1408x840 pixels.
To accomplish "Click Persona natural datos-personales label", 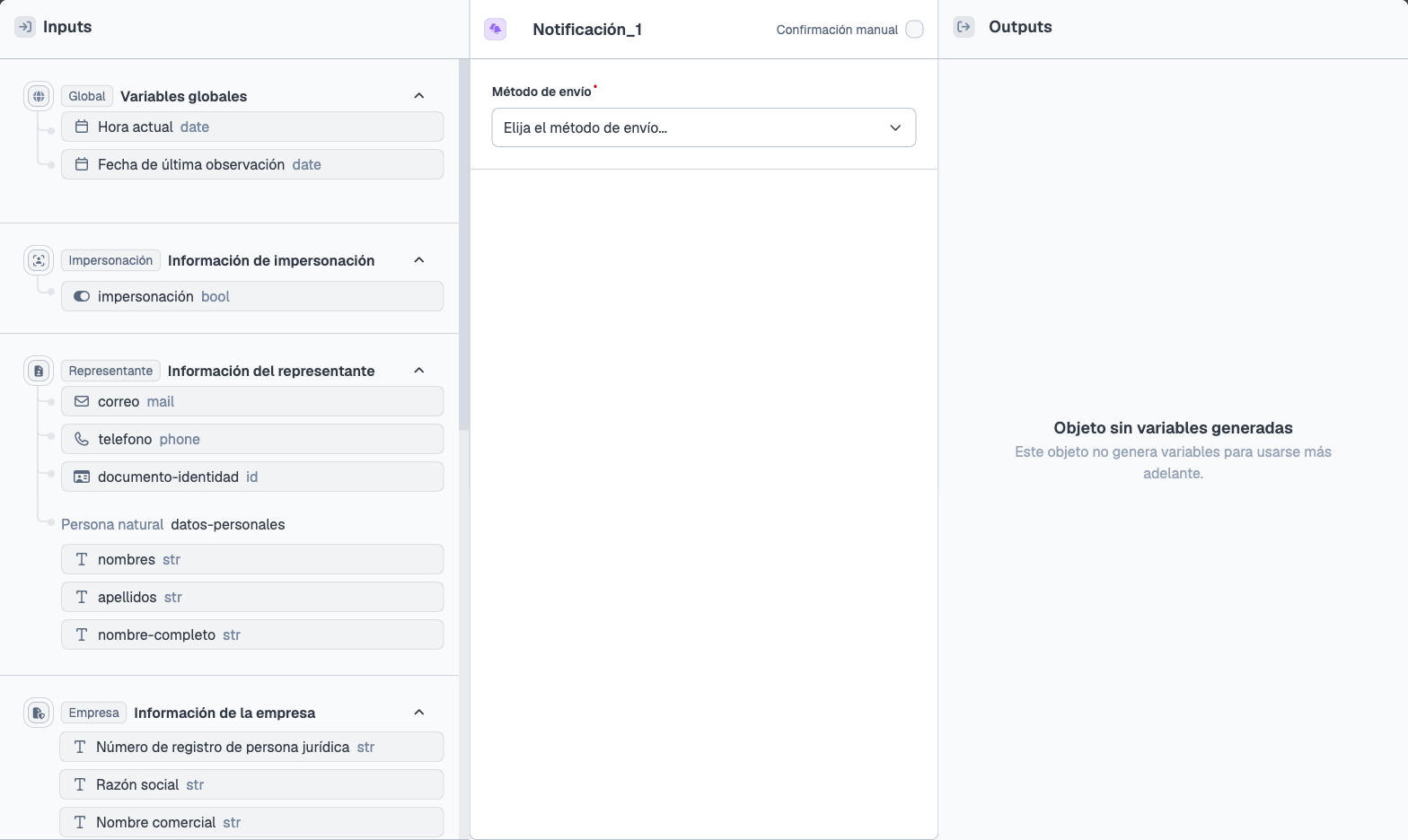I will [173, 524].
